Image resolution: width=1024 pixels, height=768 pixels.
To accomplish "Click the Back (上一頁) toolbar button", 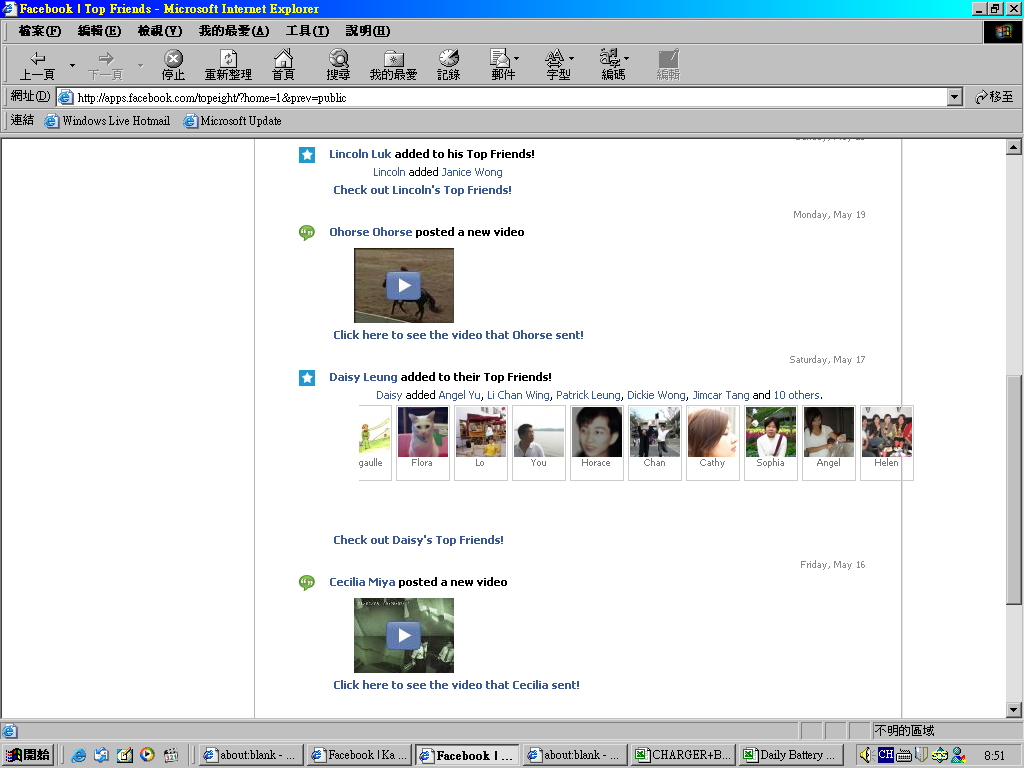I will 37,65.
